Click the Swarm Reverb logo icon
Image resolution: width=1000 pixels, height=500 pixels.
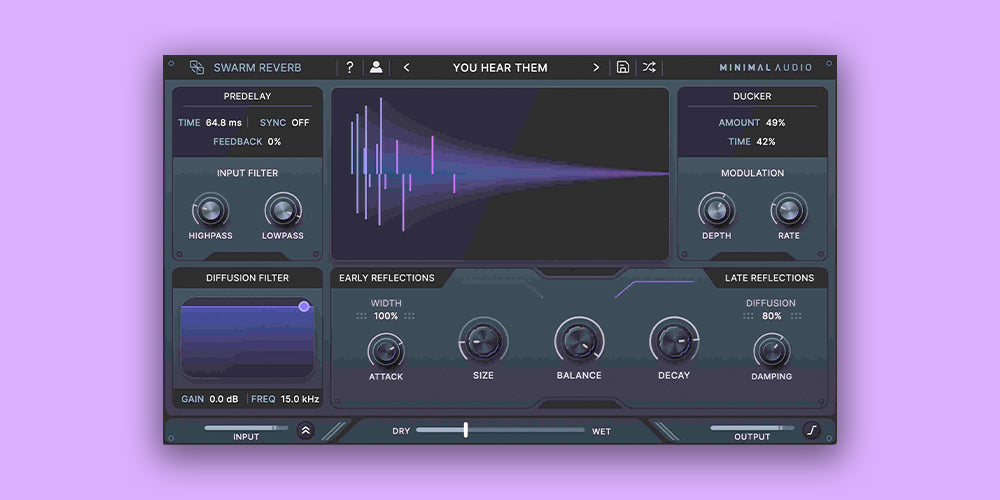(x=197, y=68)
